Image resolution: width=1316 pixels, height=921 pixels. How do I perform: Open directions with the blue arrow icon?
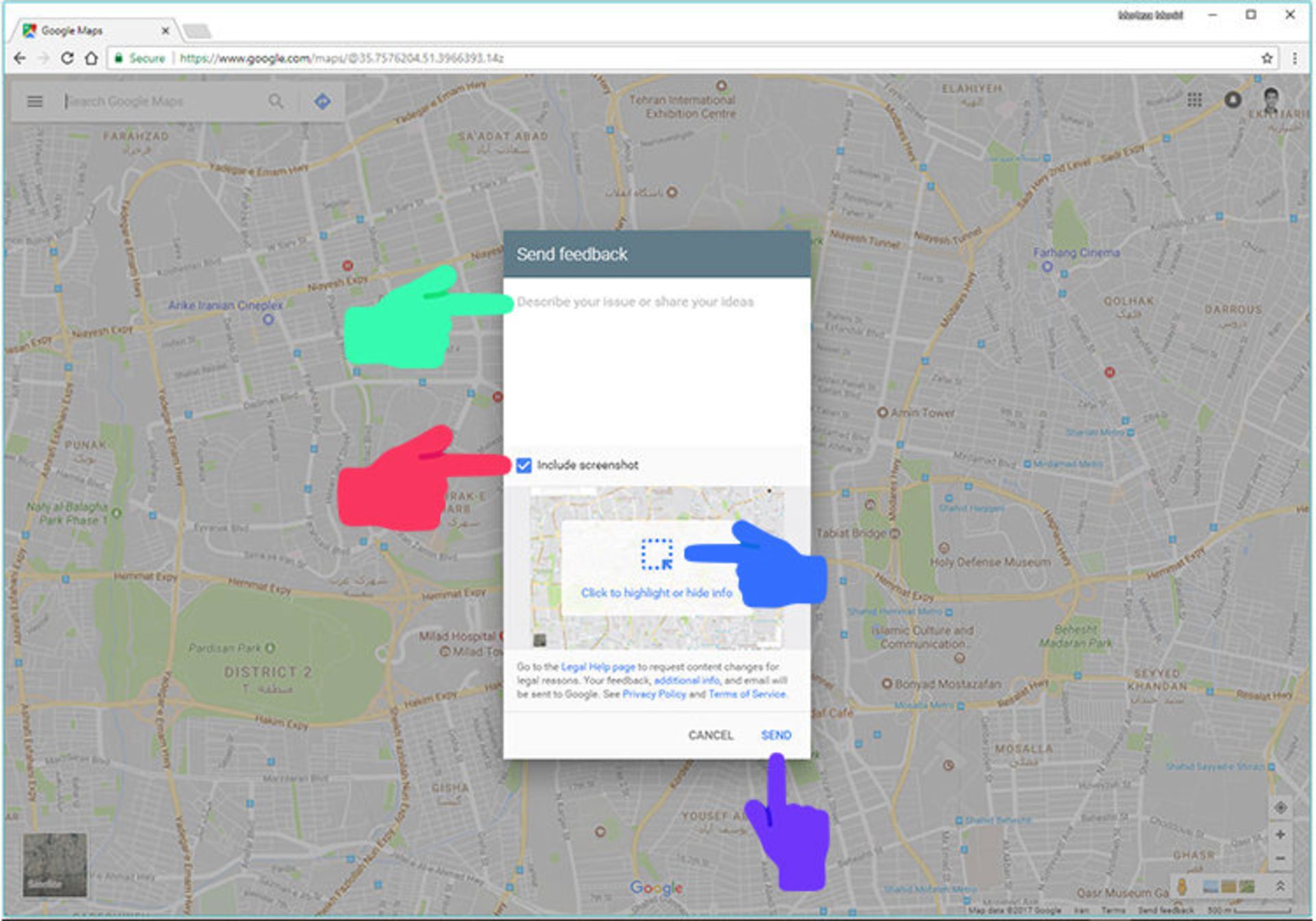click(322, 101)
